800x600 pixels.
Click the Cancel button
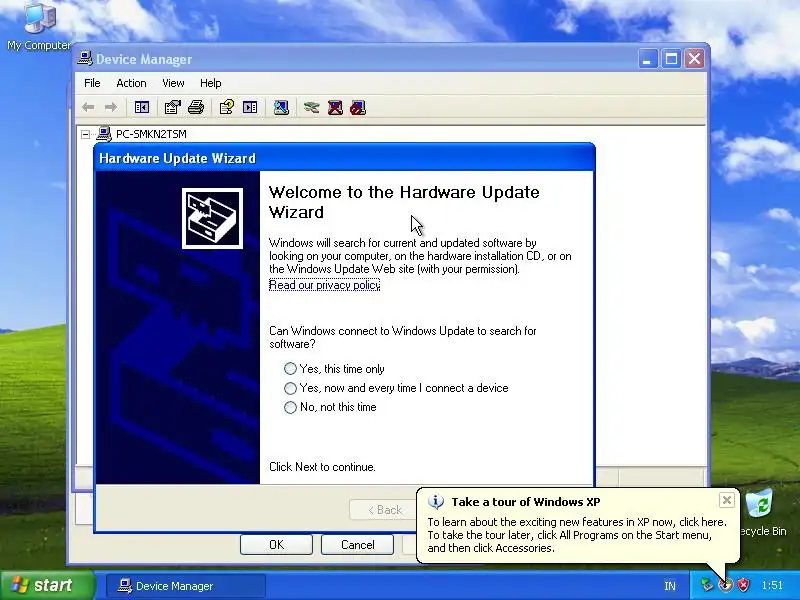coord(357,545)
